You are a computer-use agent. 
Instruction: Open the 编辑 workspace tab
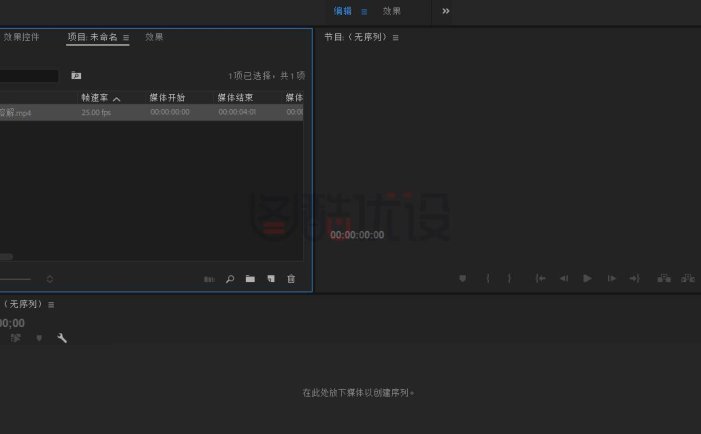[342, 11]
